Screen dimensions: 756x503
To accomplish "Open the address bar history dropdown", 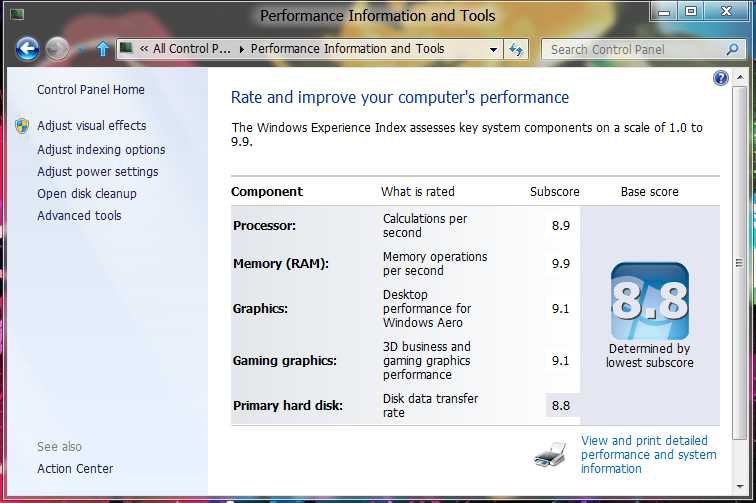I will [x=493, y=49].
